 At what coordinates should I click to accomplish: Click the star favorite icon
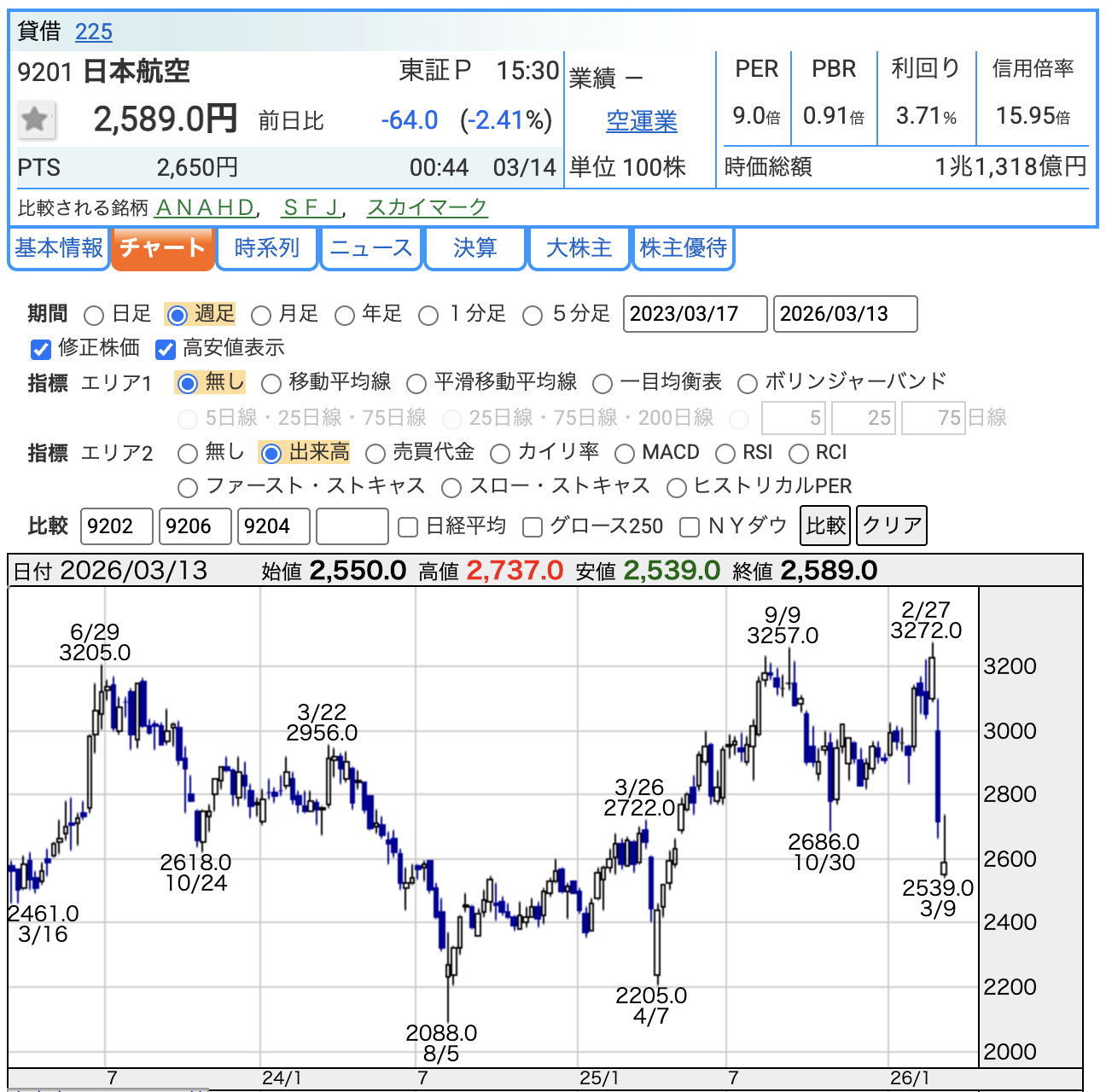(x=36, y=119)
